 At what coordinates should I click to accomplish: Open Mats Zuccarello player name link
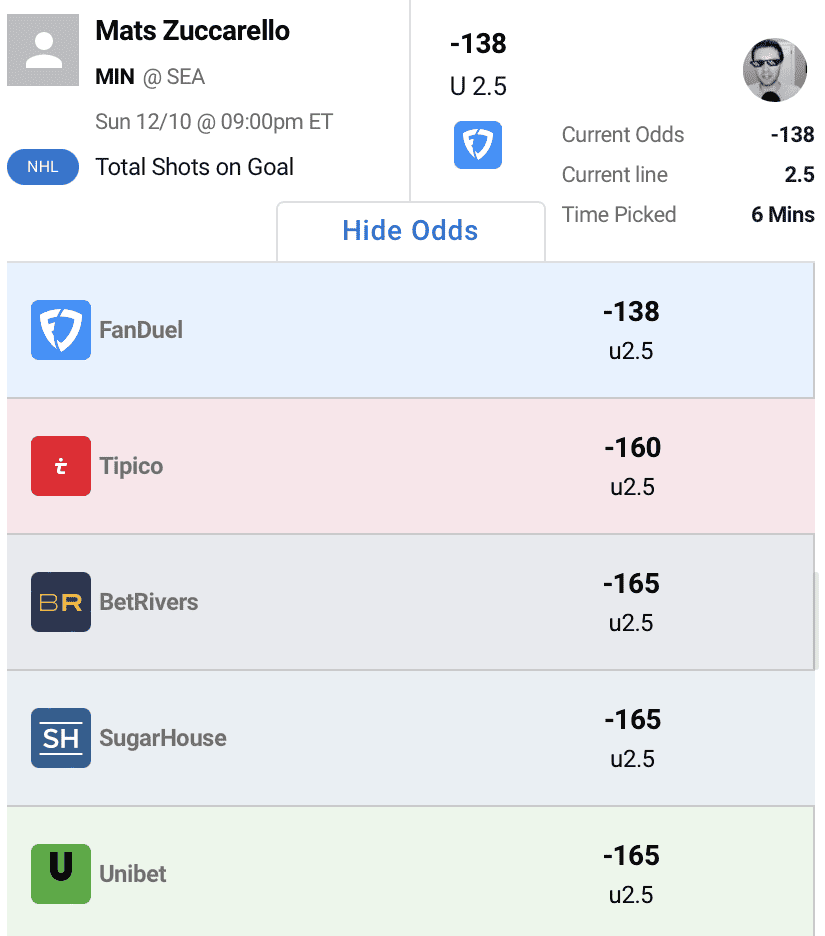193,31
